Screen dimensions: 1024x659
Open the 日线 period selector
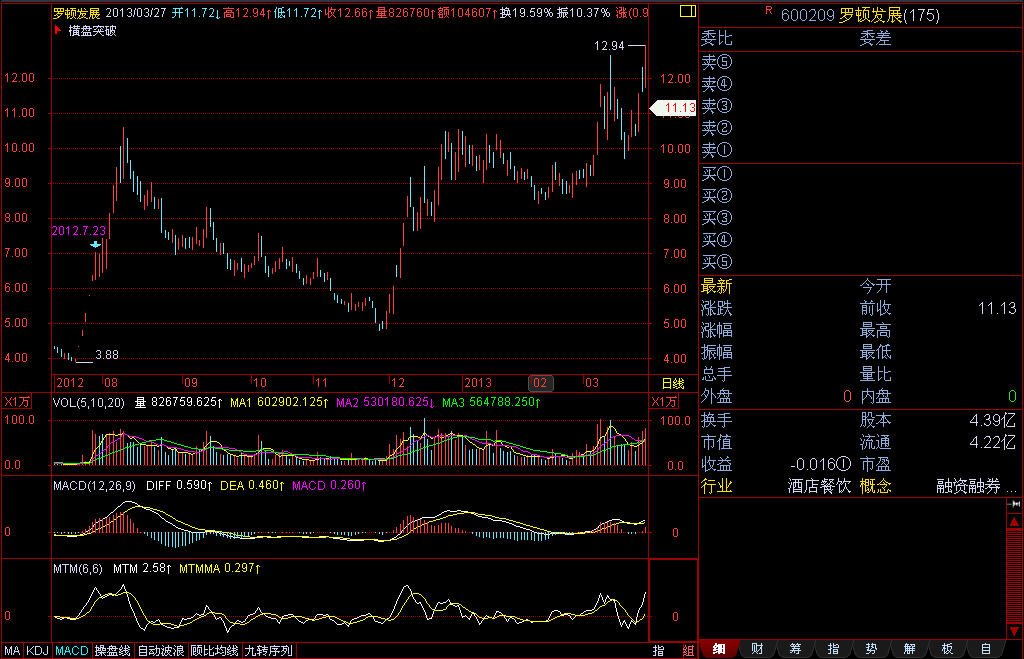pyautogui.click(x=673, y=383)
